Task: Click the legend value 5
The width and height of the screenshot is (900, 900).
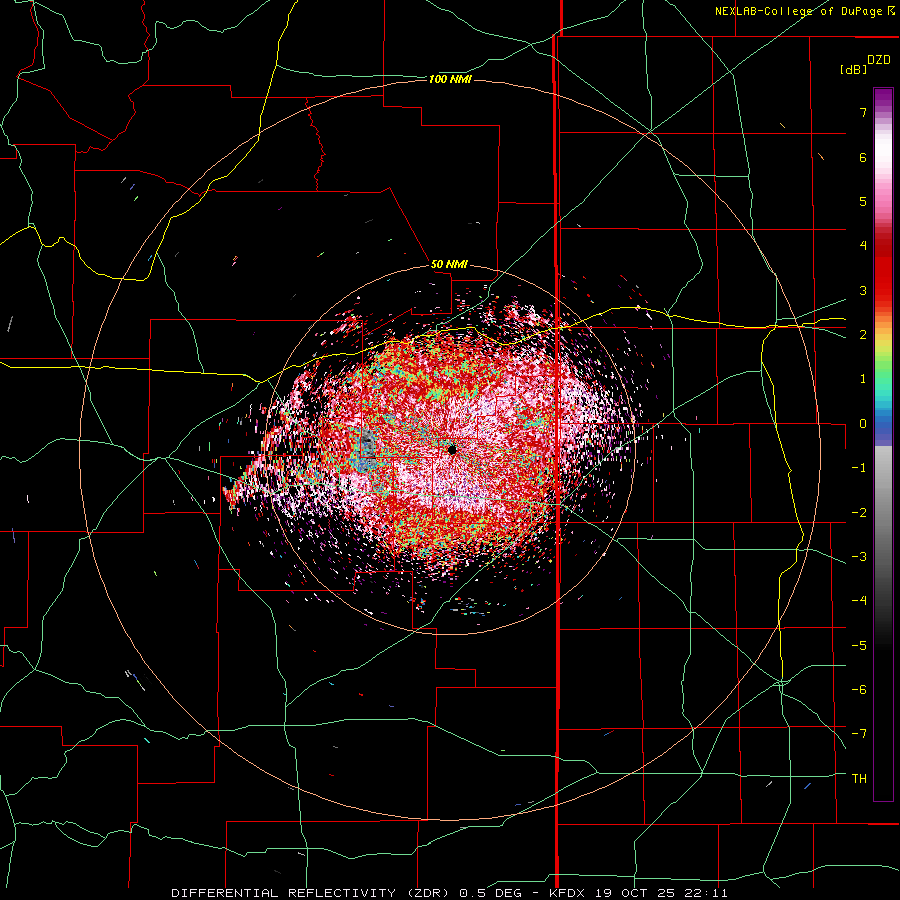Action: 863,201
